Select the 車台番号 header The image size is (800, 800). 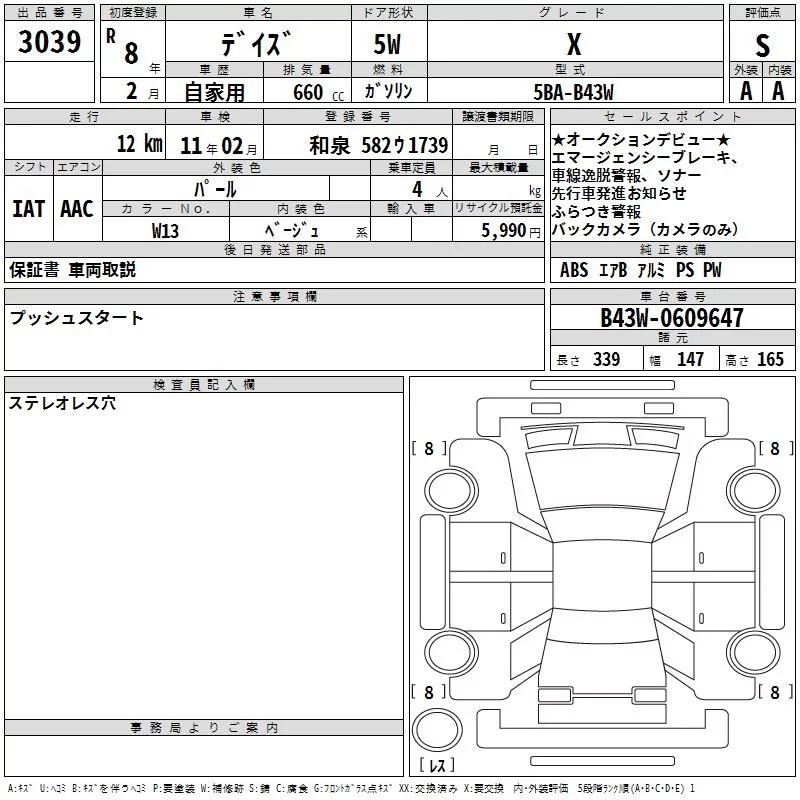tap(672, 296)
